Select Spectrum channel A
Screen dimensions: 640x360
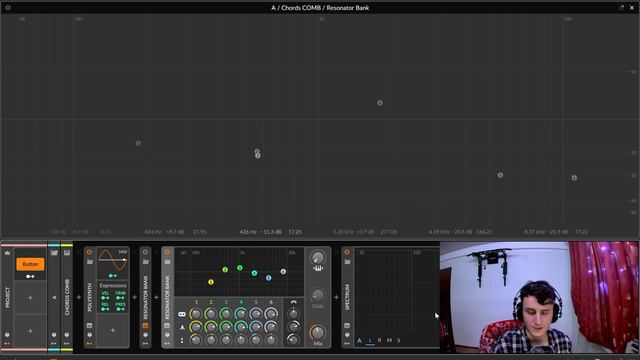click(359, 340)
